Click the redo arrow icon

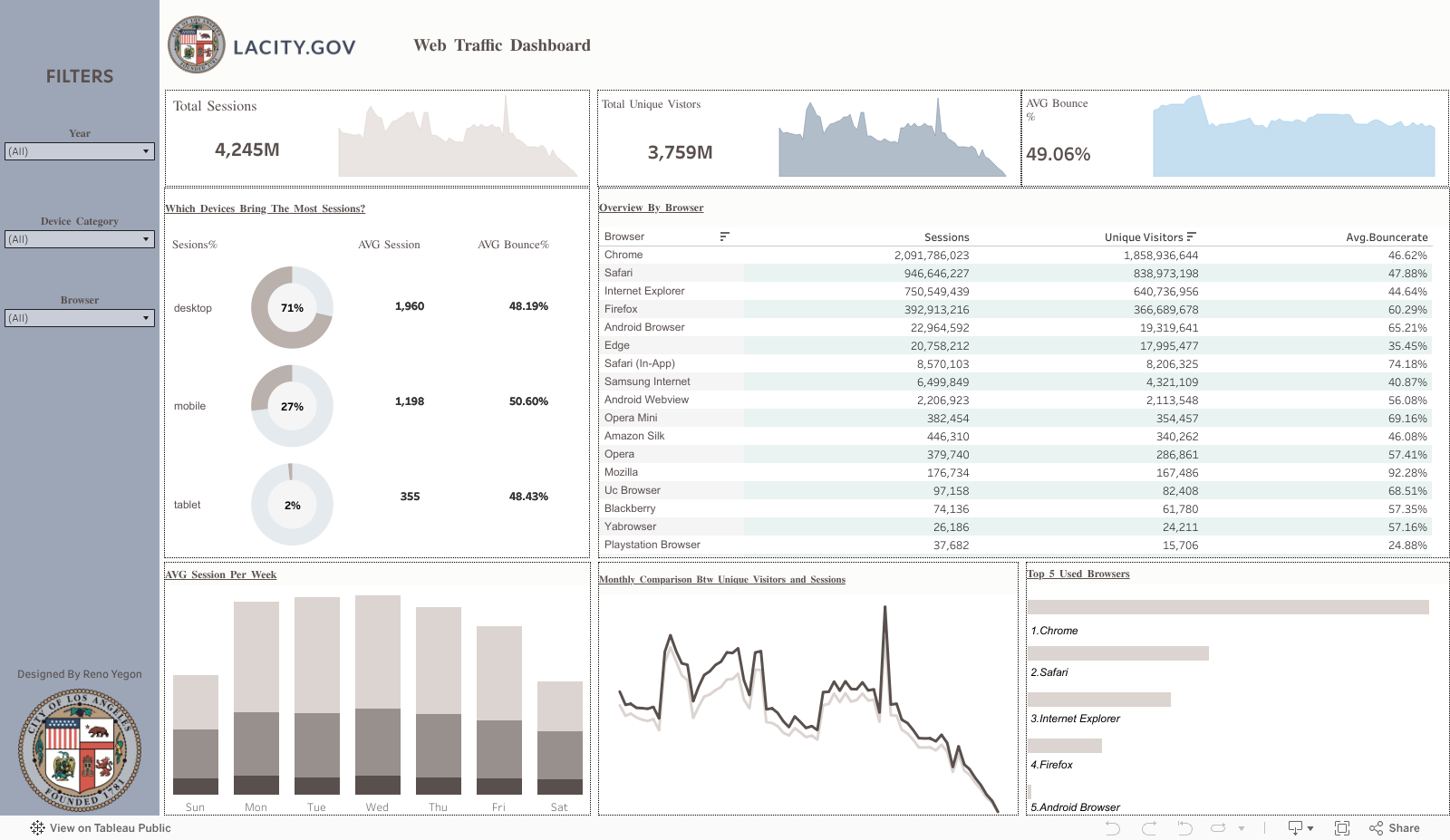1149,828
